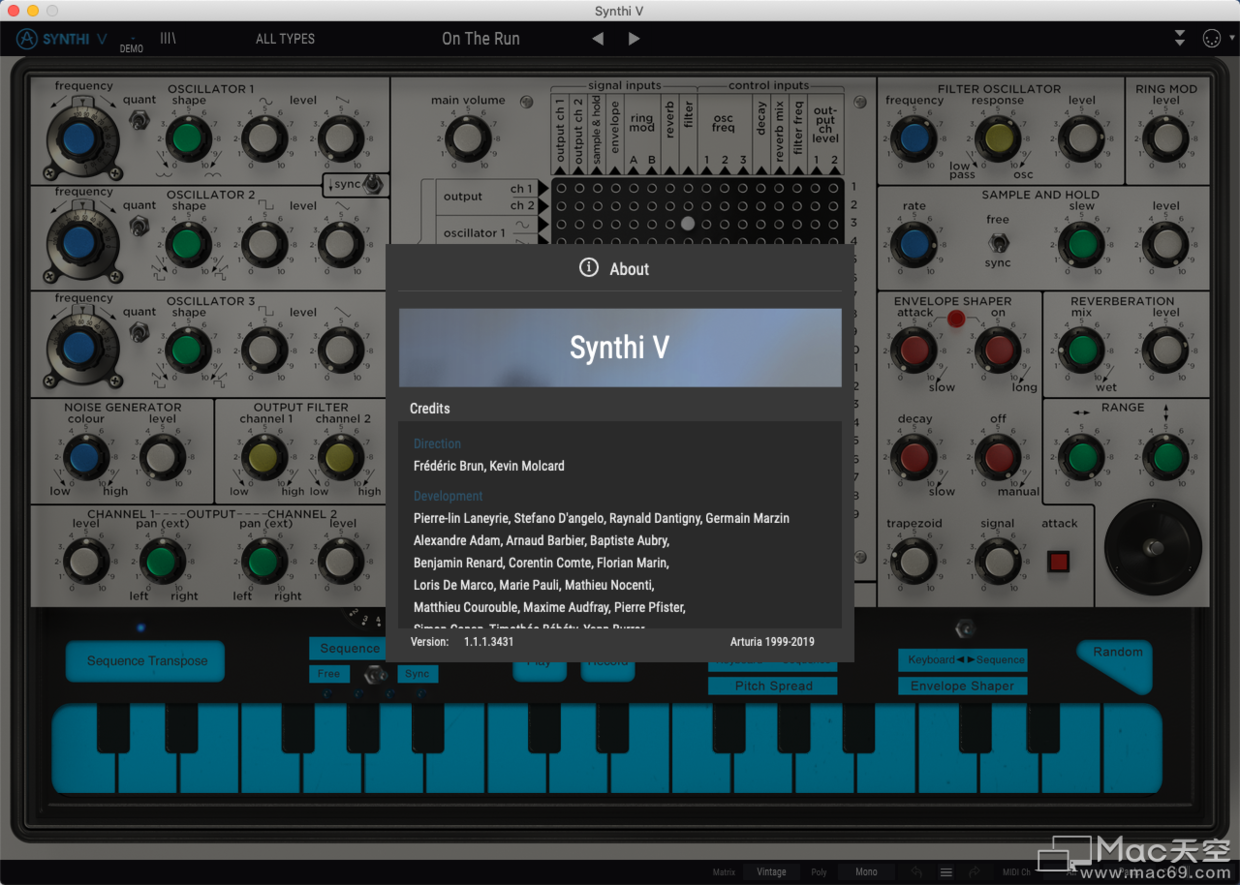Open the On The Run preset list
Image resolution: width=1240 pixels, height=885 pixels.
(x=481, y=39)
